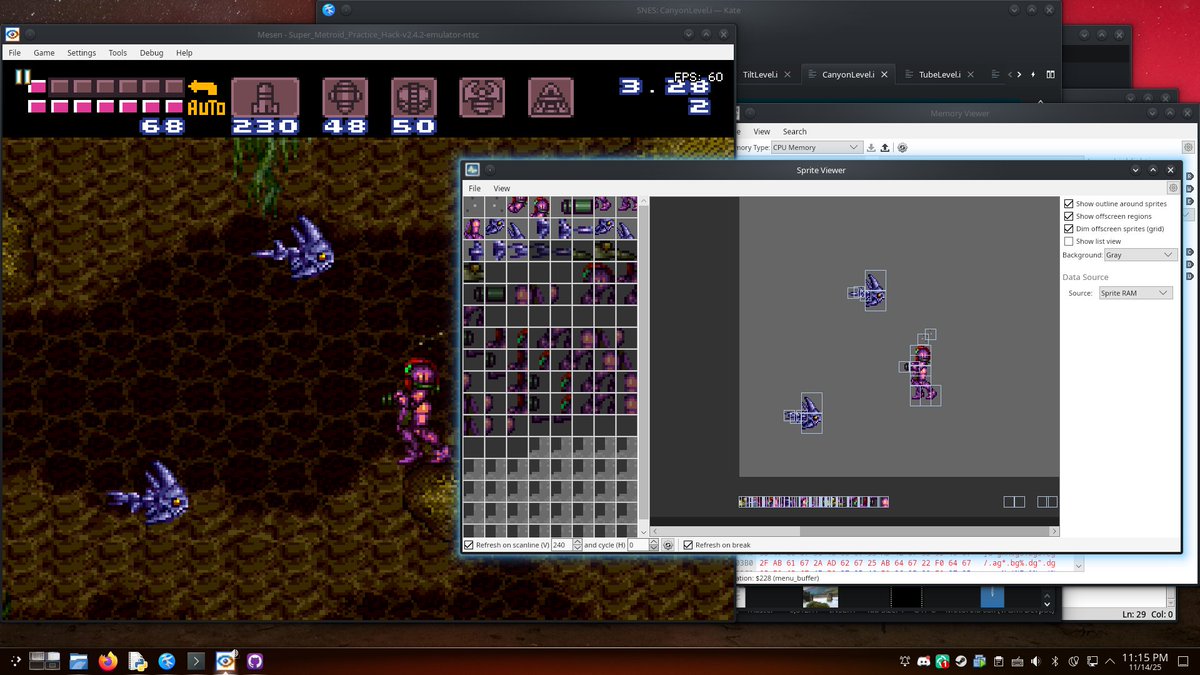This screenshot has width=1200, height=675.
Task: Open Mesen Game menu
Action: pyautogui.click(x=44, y=52)
